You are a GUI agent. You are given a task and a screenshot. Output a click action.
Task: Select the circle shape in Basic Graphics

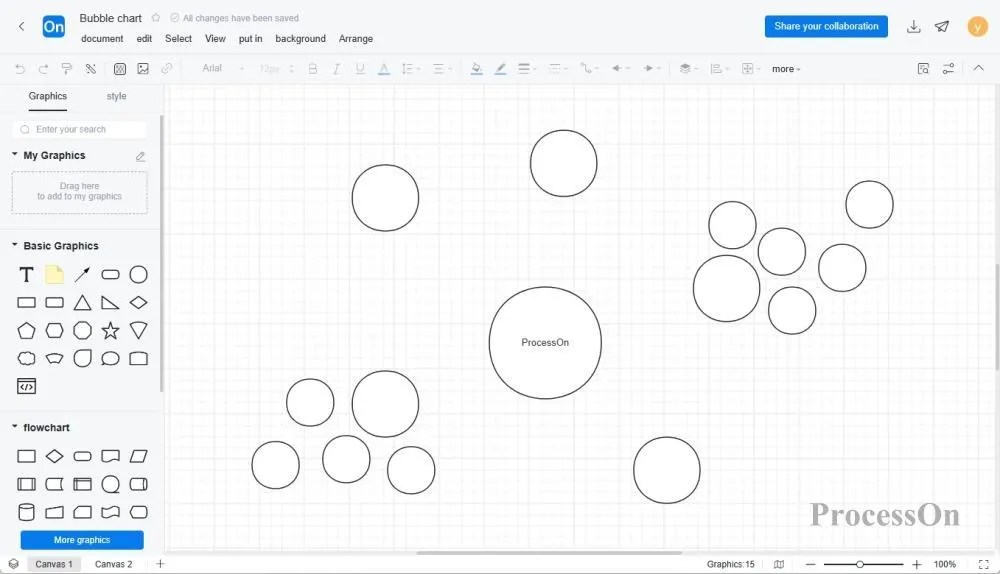[138, 275]
